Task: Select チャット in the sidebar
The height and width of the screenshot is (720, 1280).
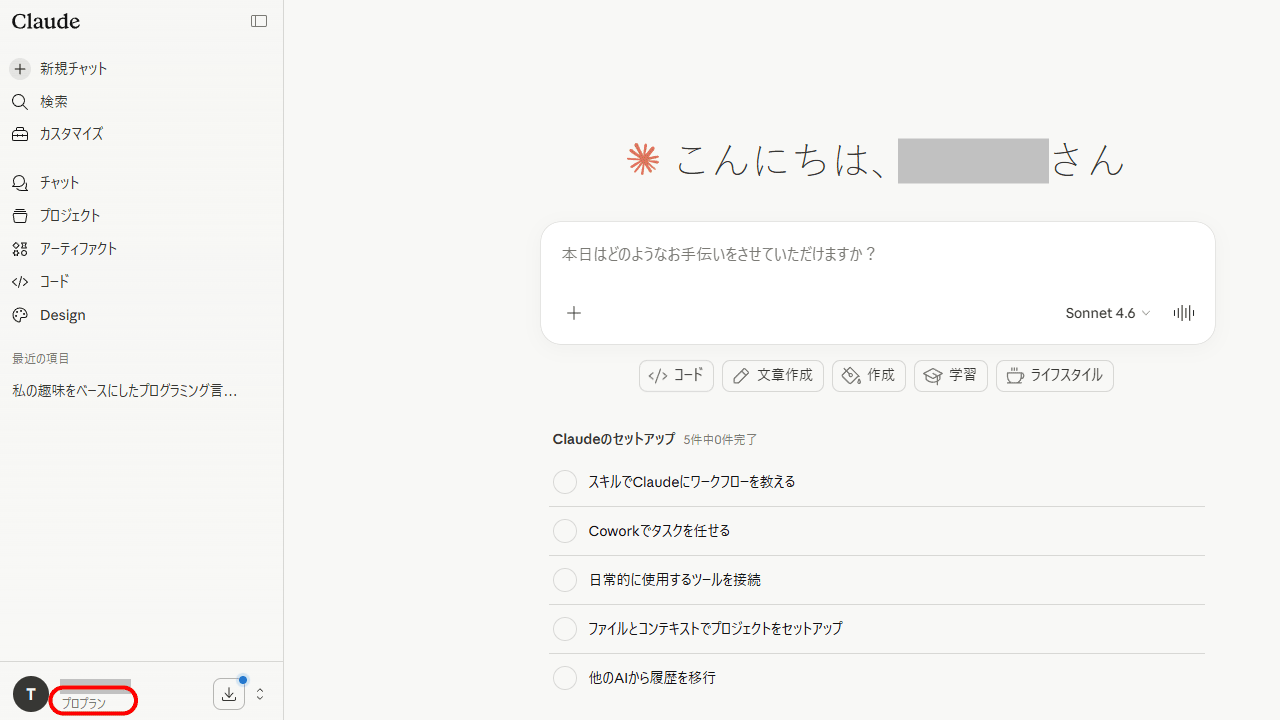Action: point(59,182)
